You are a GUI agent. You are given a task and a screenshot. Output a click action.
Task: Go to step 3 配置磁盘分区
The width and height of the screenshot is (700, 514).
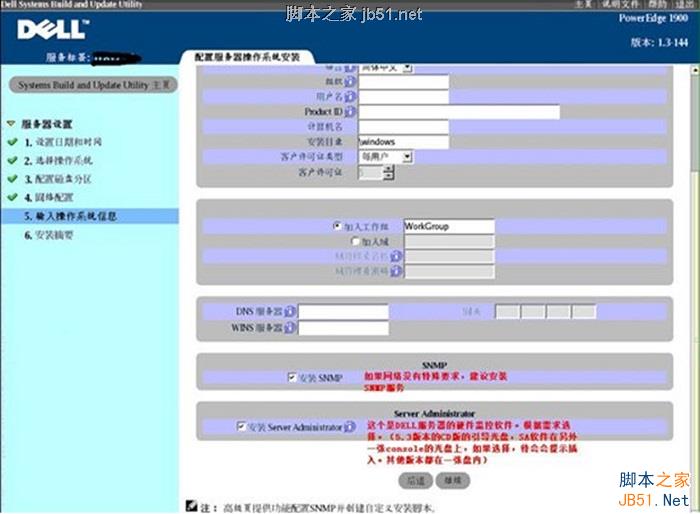58,179
